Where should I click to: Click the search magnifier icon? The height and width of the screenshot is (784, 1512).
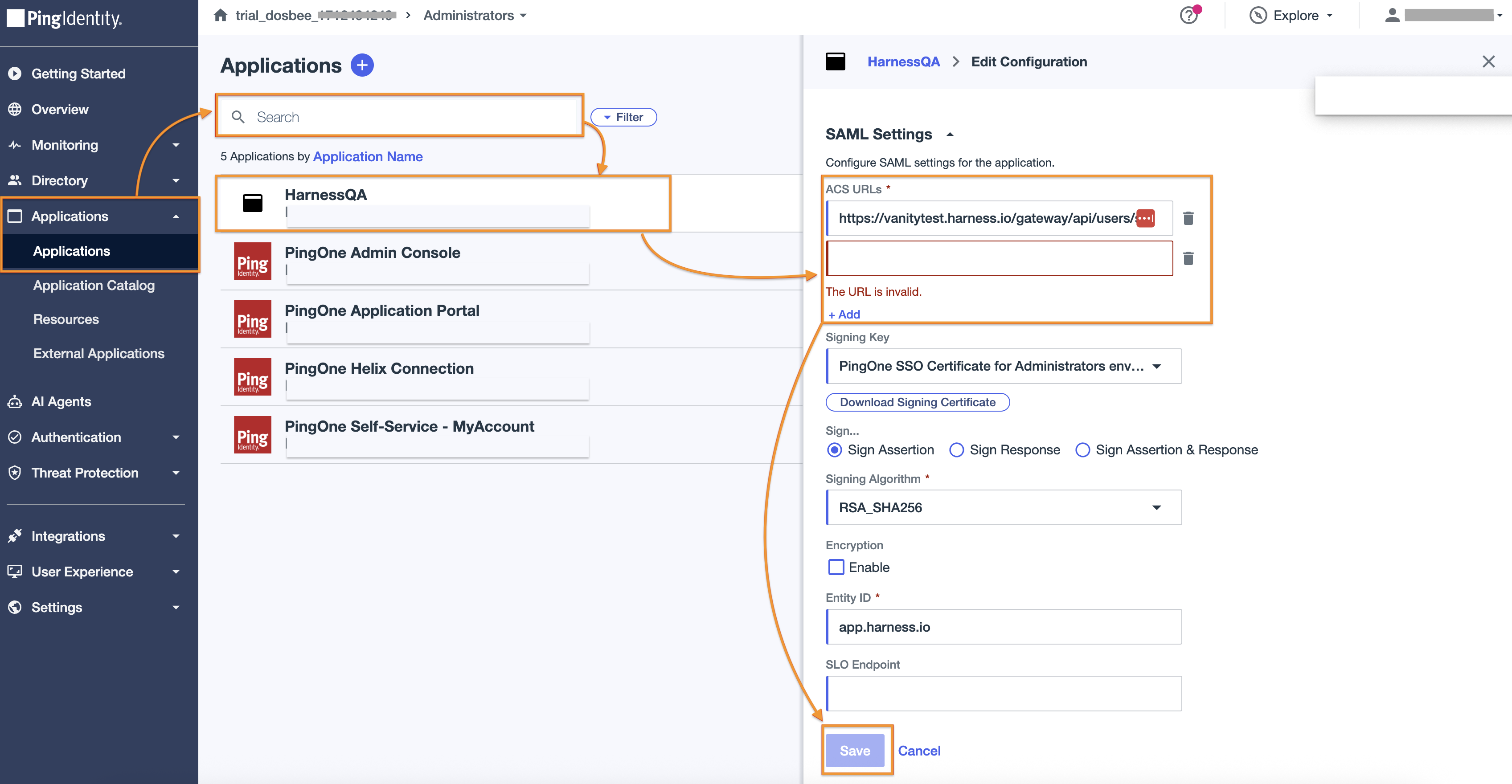point(238,117)
